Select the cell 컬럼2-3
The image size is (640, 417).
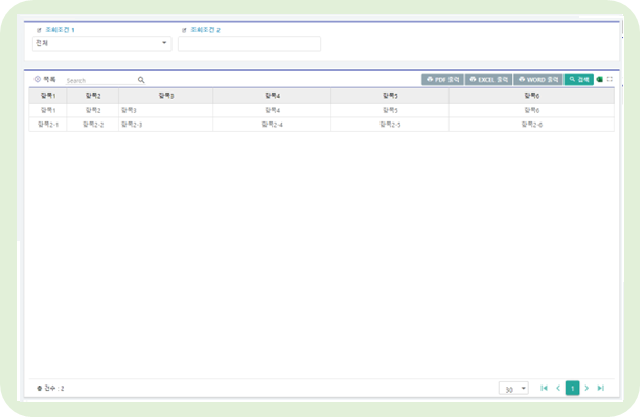click(166, 124)
